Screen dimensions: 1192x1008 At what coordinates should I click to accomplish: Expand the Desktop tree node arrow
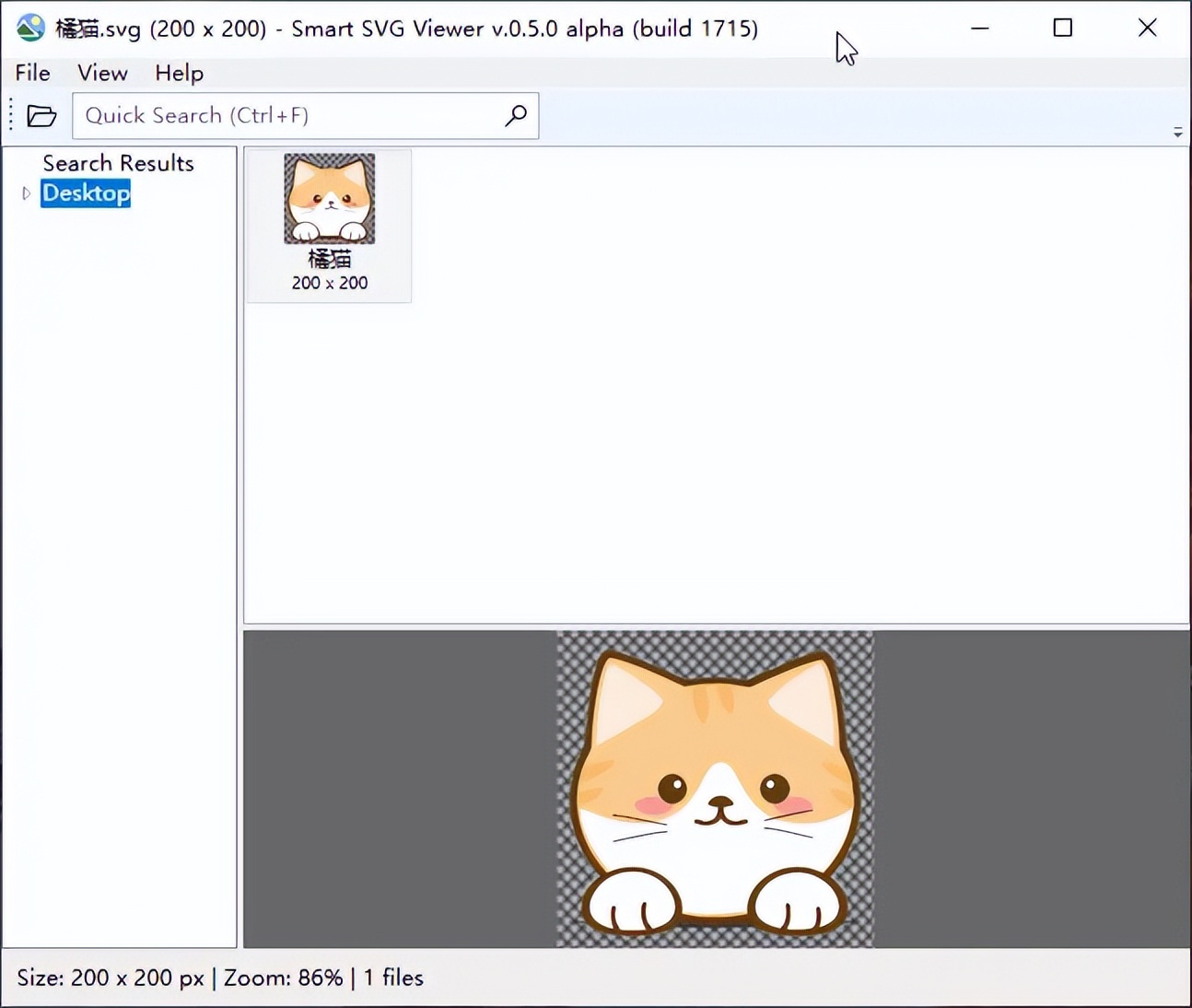pyautogui.click(x=26, y=193)
